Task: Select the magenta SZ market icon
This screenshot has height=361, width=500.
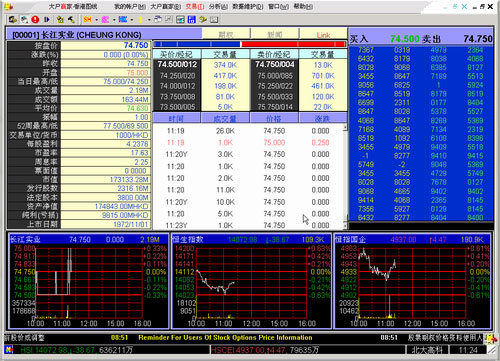Action: coord(105,20)
